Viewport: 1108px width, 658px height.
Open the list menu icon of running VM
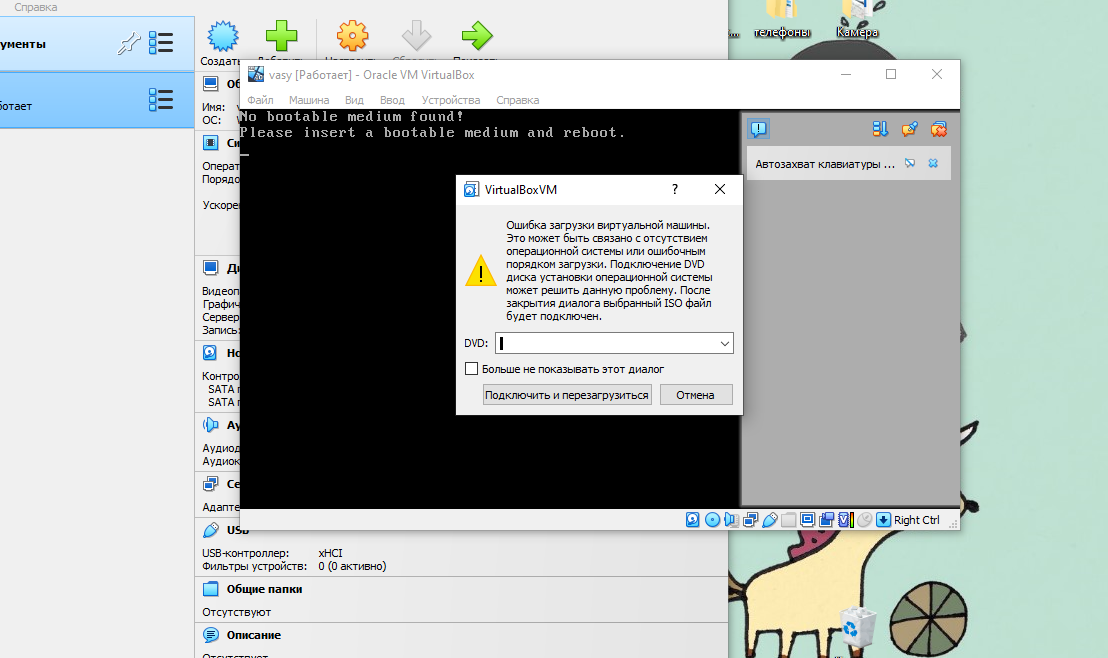click(x=160, y=100)
